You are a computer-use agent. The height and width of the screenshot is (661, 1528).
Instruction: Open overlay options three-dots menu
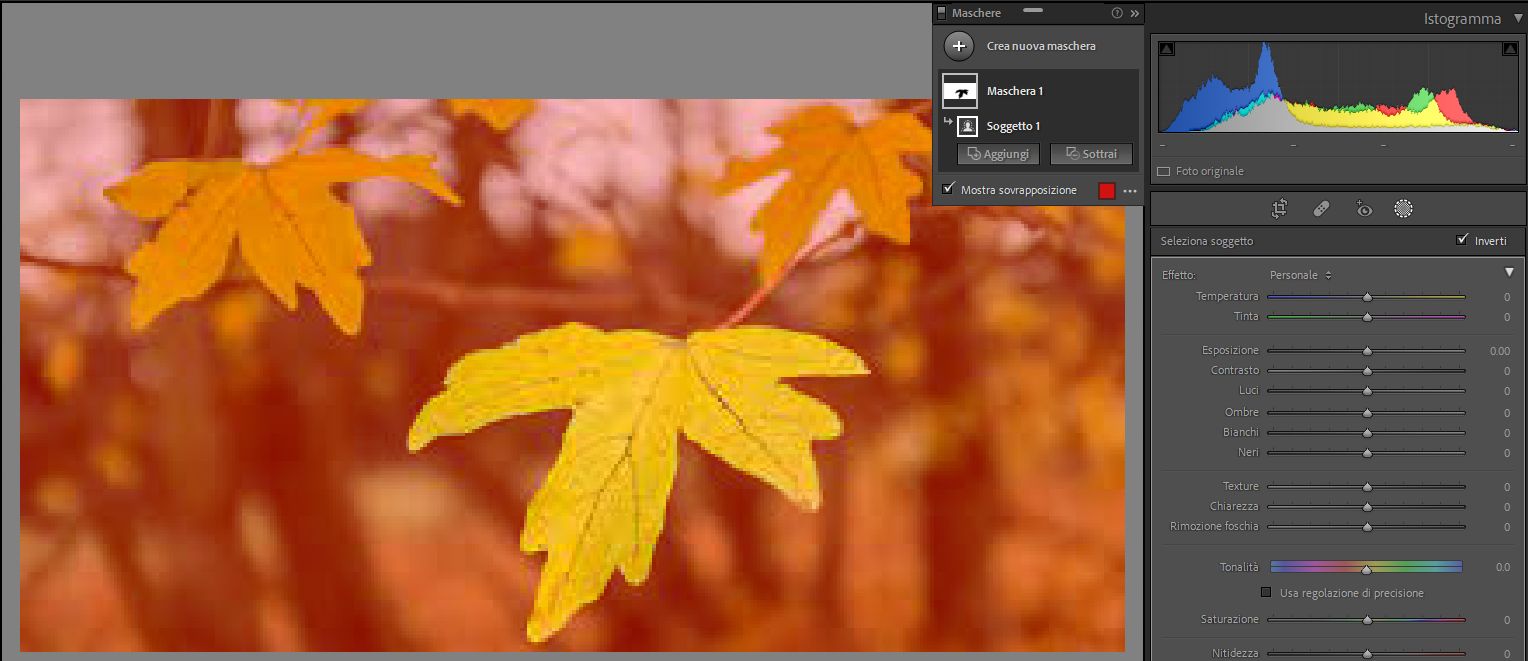pyautogui.click(x=1131, y=191)
